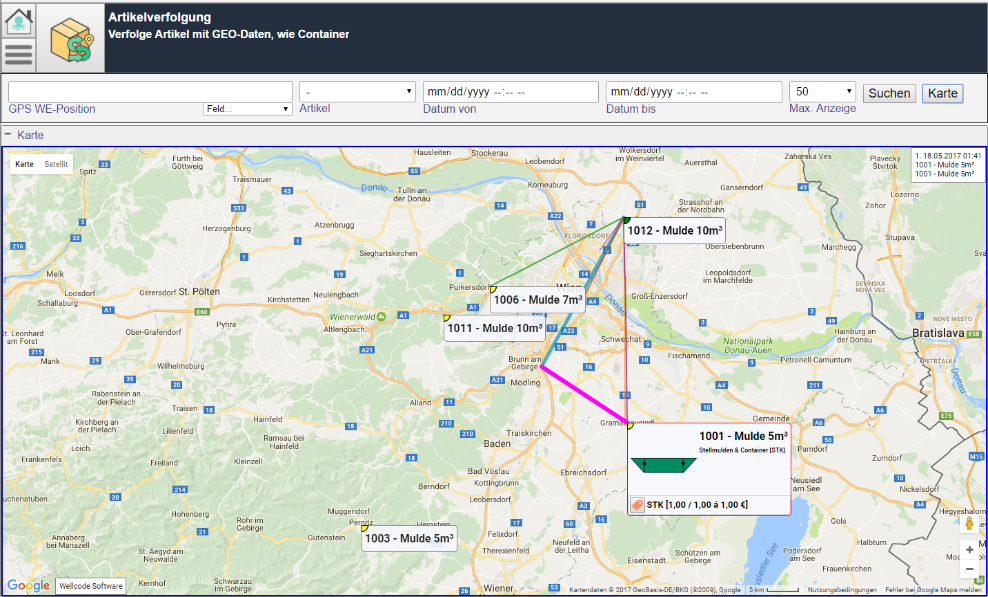Switch map to Satellit view
Image resolution: width=988 pixels, height=597 pixels.
click(56, 164)
